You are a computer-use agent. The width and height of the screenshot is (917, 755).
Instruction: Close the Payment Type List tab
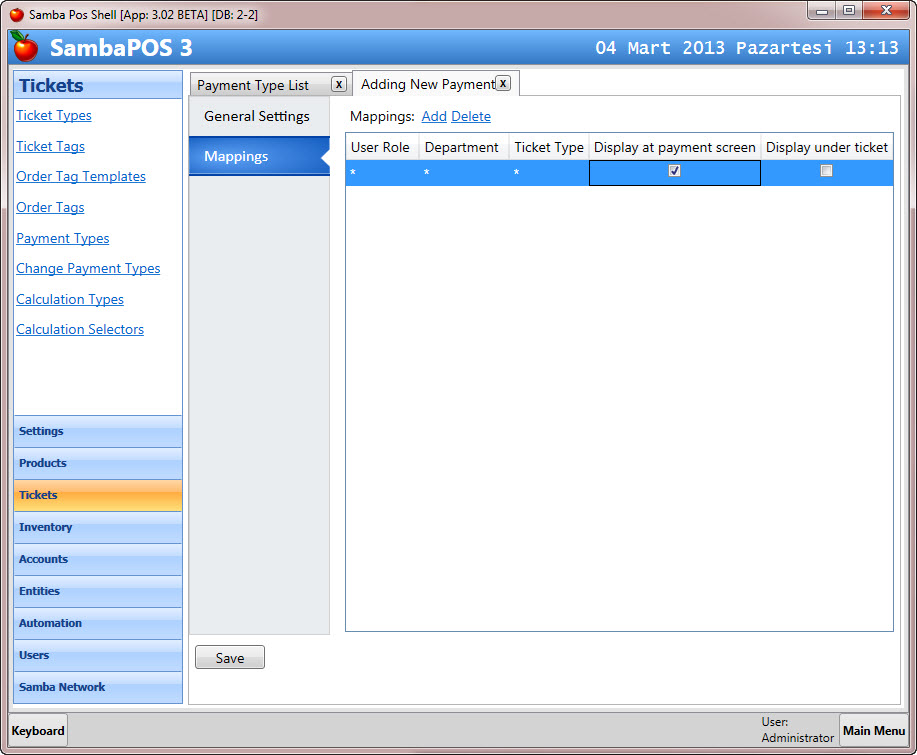339,84
